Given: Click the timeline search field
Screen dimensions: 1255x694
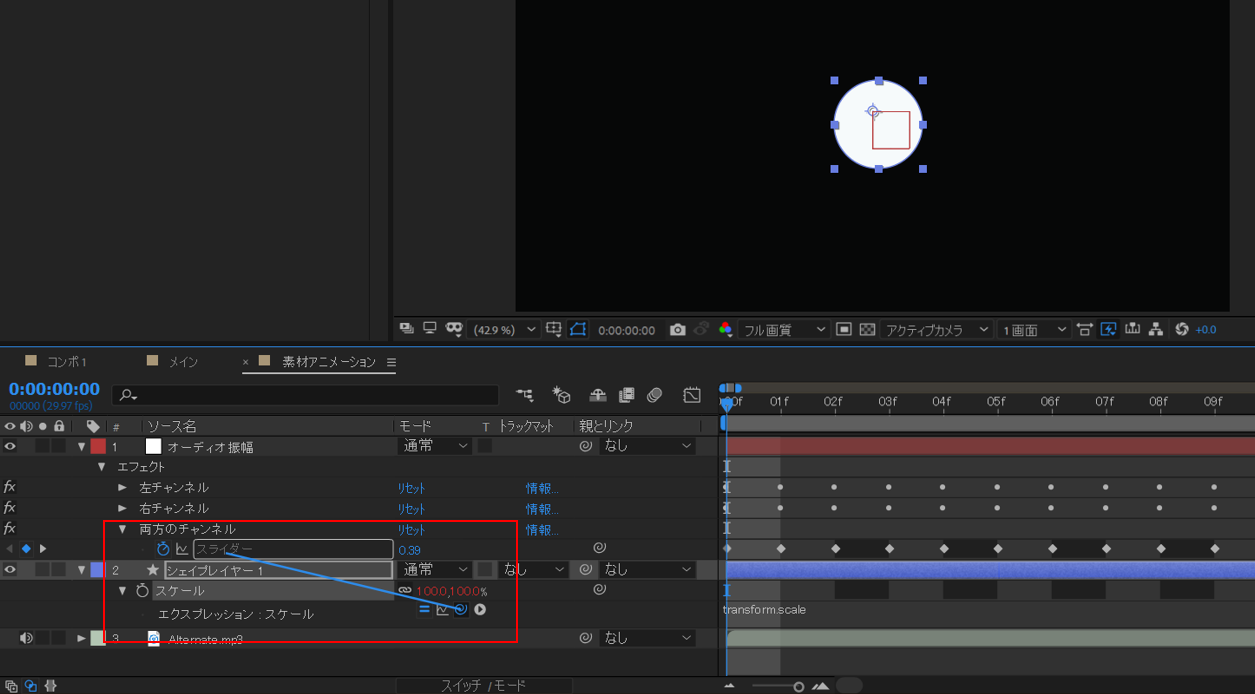Looking at the screenshot, I should 300,394.
